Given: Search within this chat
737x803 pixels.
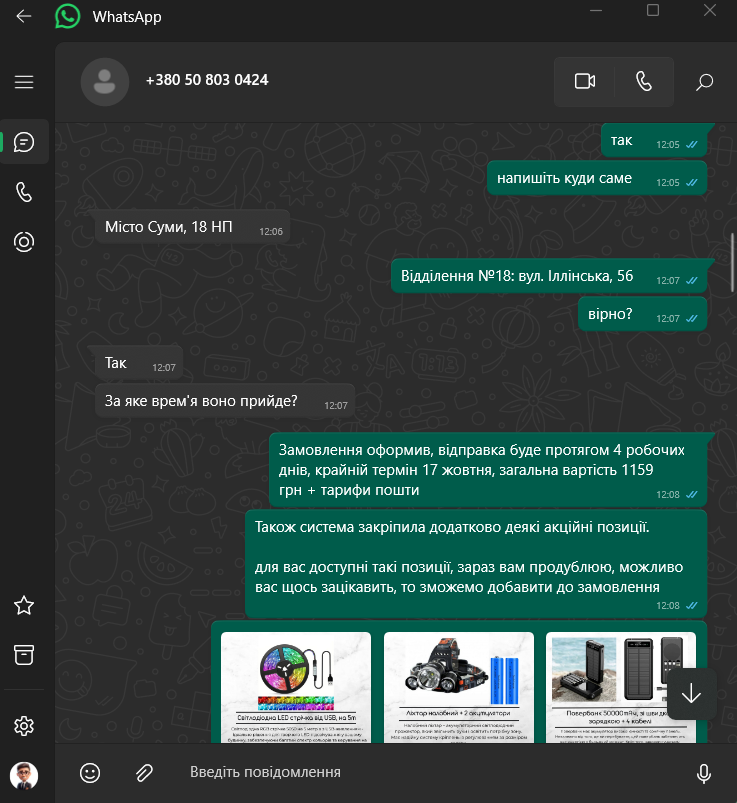Looking at the screenshot, I should [x=704, y=81].
